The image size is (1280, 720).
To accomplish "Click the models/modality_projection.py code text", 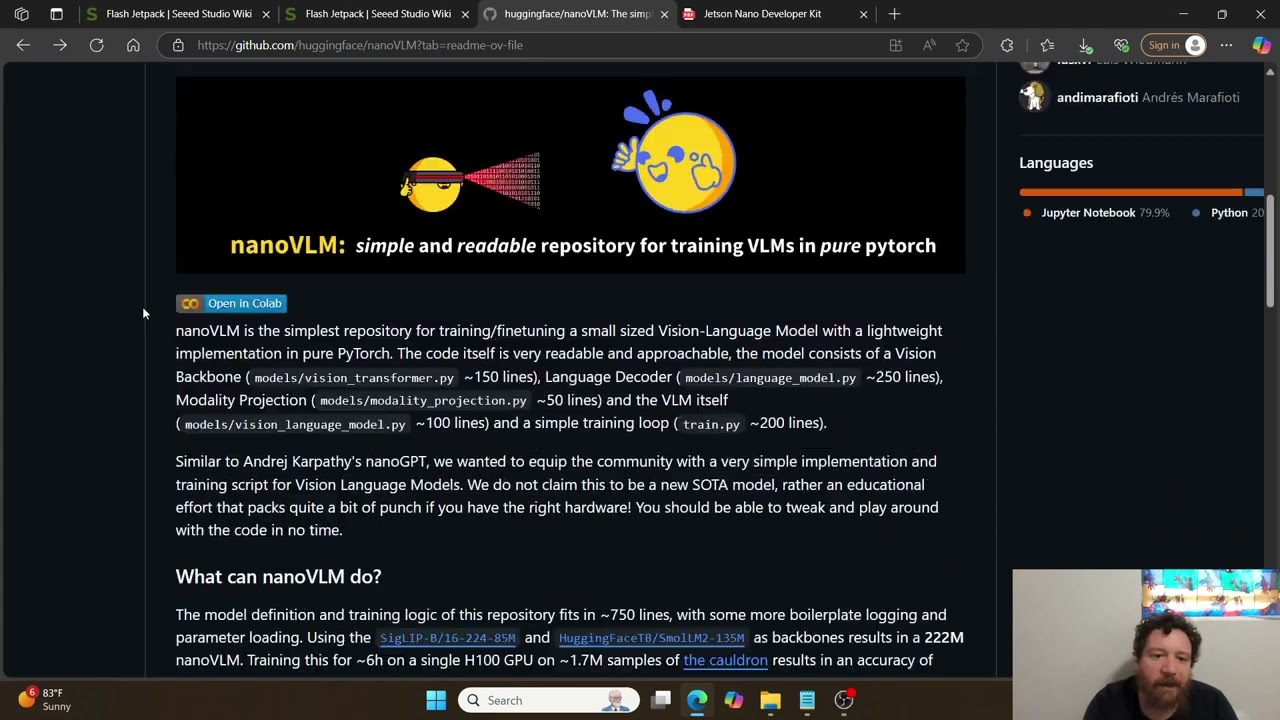I will pyautogui.click(x=422, y=401).
